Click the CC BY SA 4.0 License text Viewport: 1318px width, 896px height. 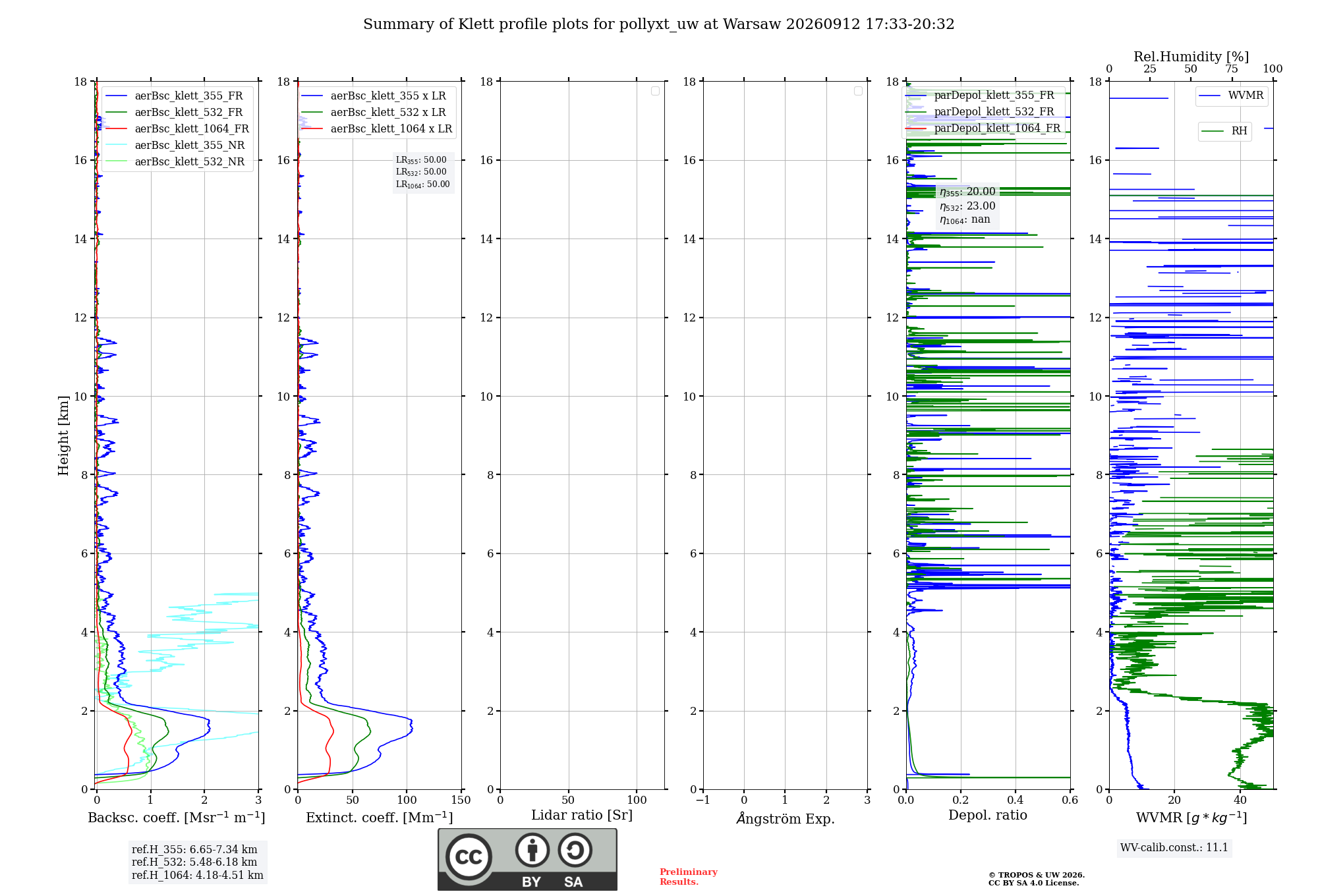tap(1034, 883)
